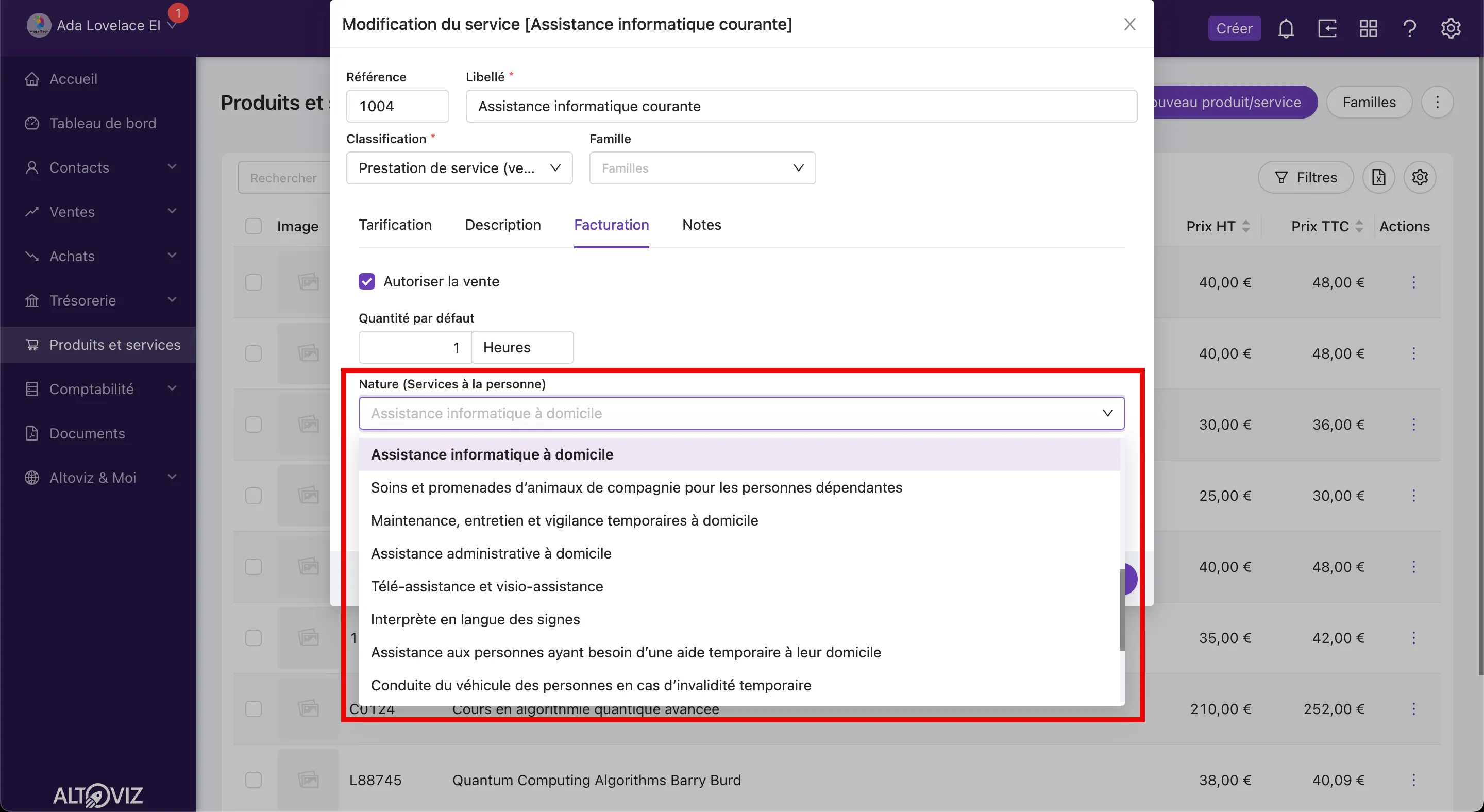Switch to the Notes tab

702,225
